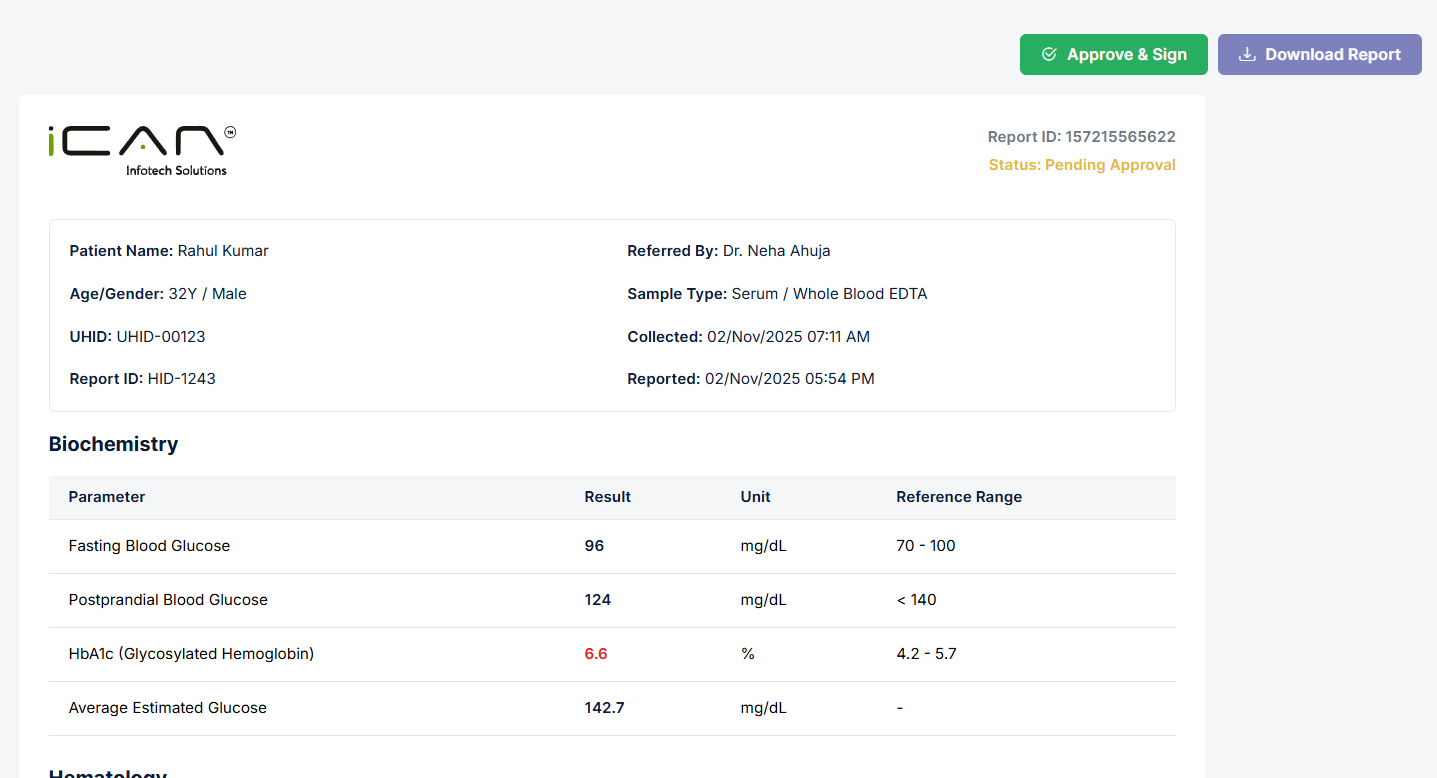Viewport: 1437px width, 778px height.
Task: Click the Report ID 157215565622 text
Action: (x=1081, y=137)
